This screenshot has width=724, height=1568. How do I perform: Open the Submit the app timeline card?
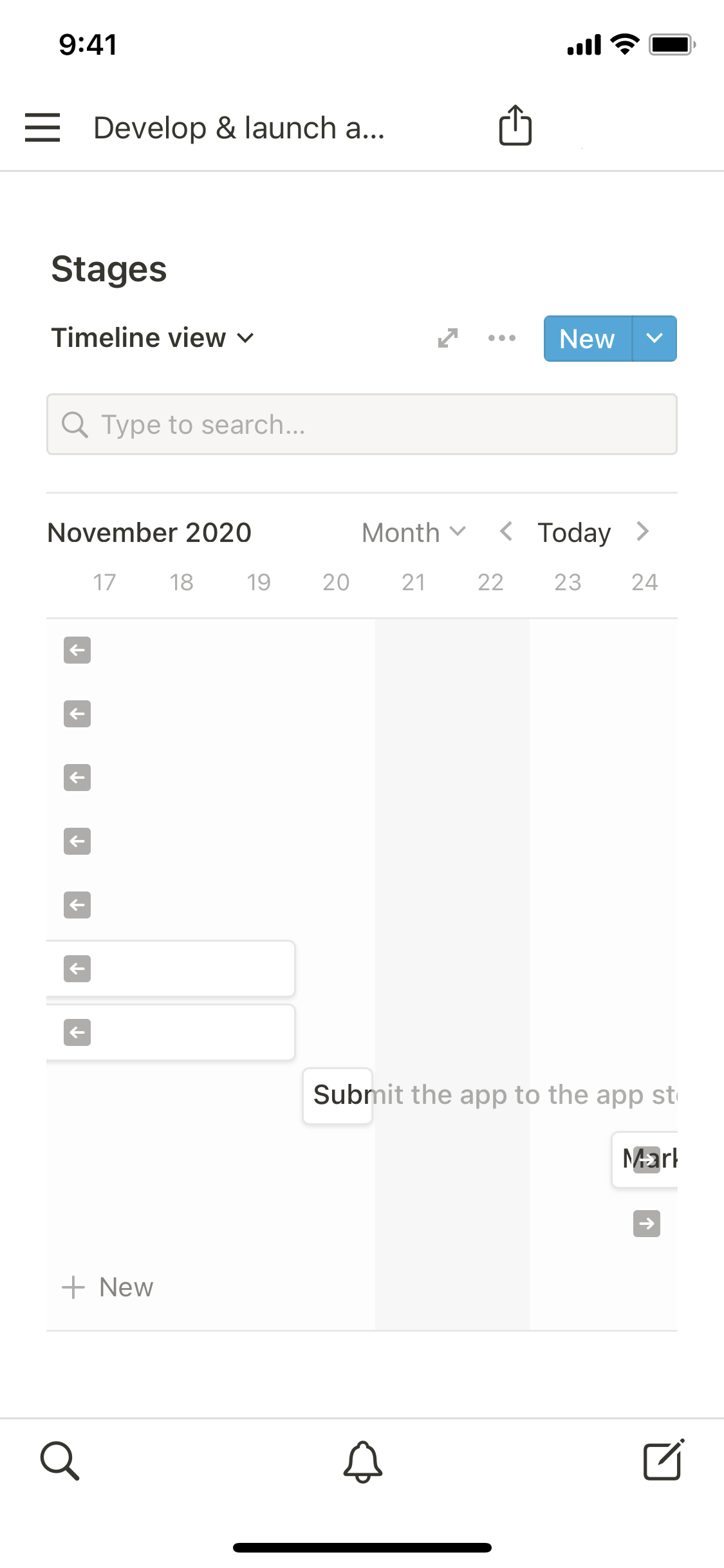pos(339,1096)
